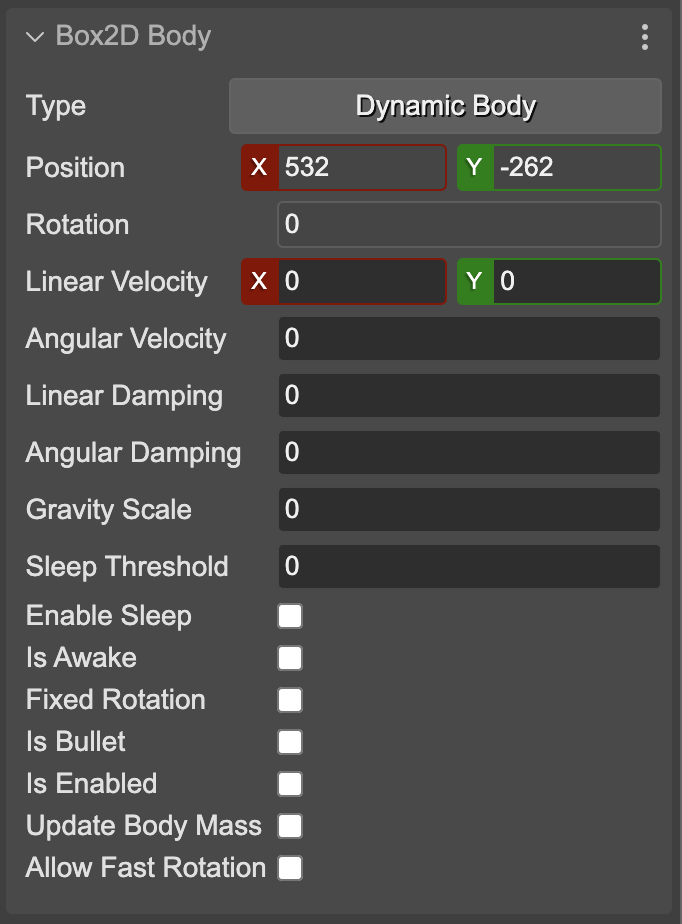The height and width of the screenshot is (924, 682).
Task: Toggle the Is Awake checkbox
Action: click(x=290, y=658)
